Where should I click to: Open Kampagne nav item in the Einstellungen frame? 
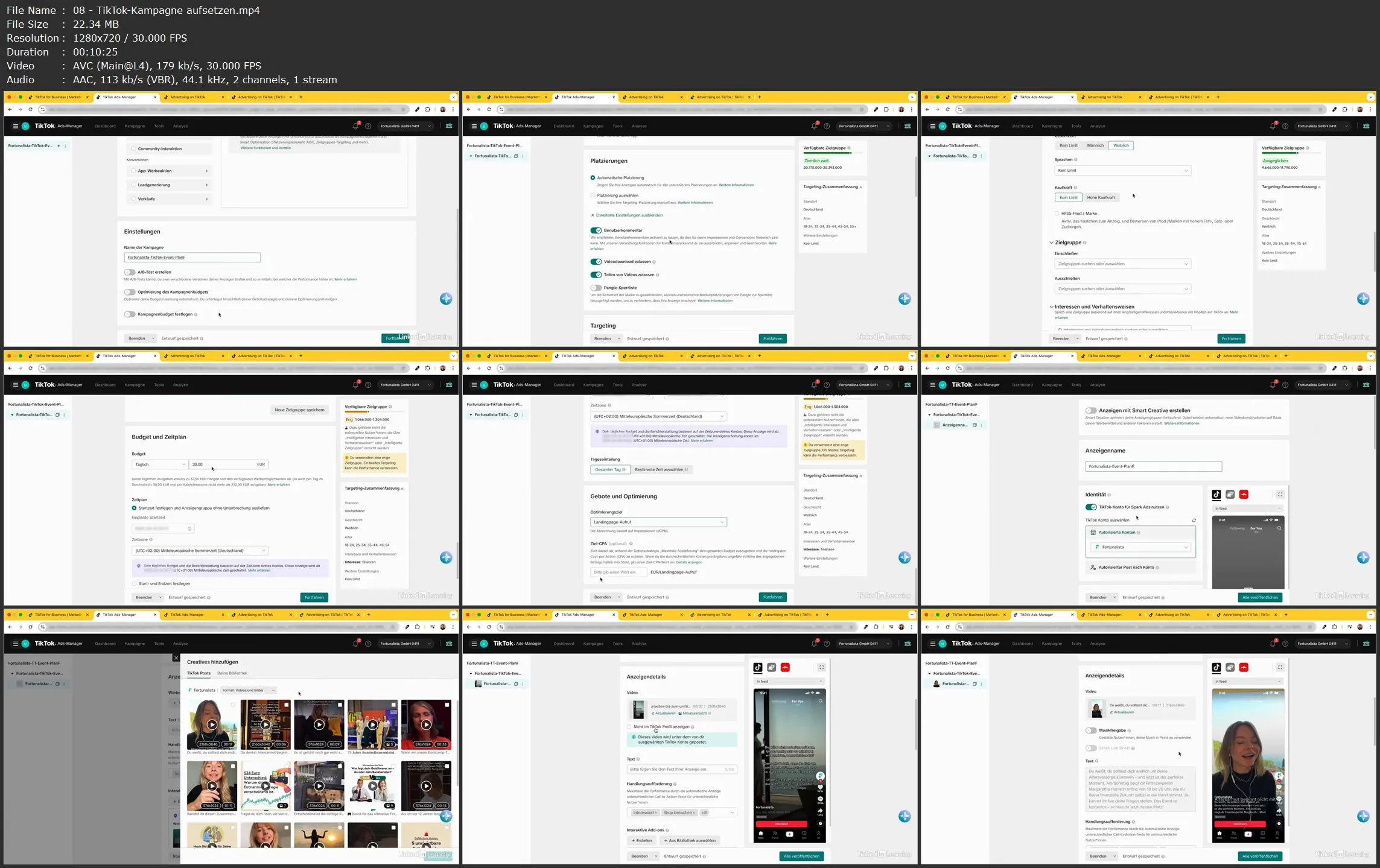pyautogui.click(x=135, y=126)
